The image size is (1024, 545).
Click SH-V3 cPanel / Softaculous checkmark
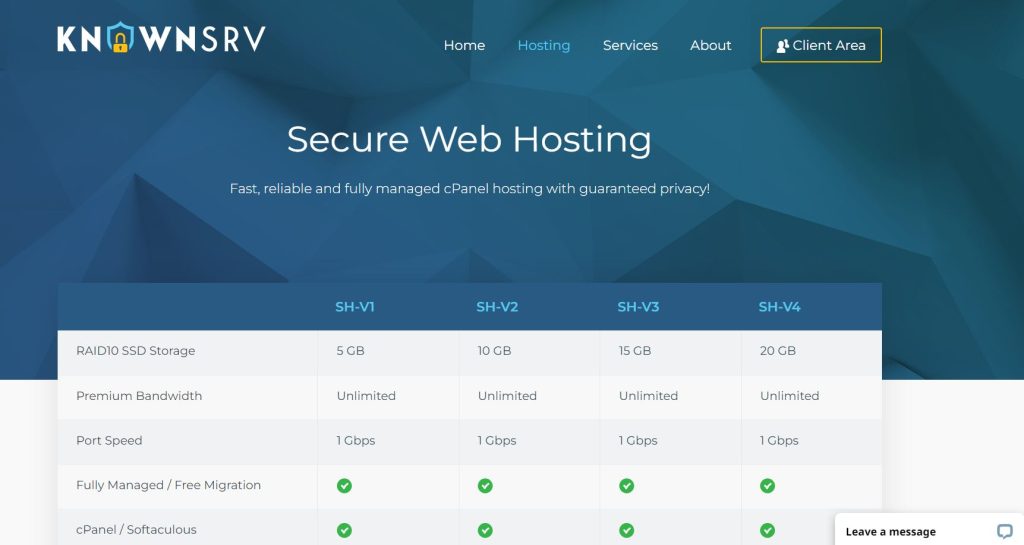pyautogui.click(x=626, y=530)
